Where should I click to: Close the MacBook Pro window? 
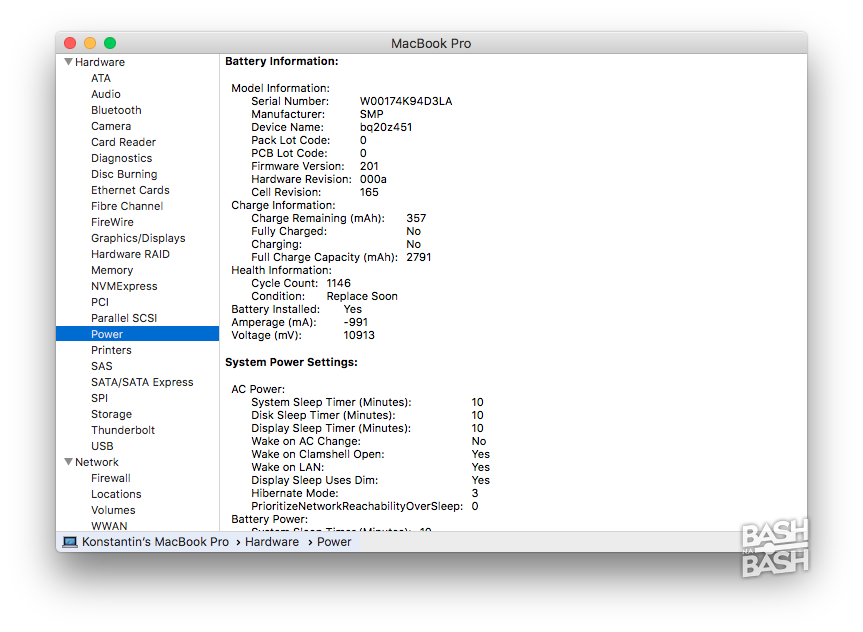point(70,43)
